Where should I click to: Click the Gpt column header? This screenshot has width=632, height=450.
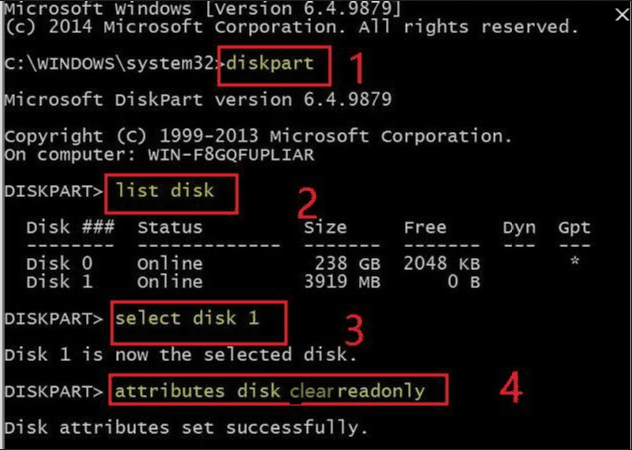pyautogui.click(x=574, y=227)
